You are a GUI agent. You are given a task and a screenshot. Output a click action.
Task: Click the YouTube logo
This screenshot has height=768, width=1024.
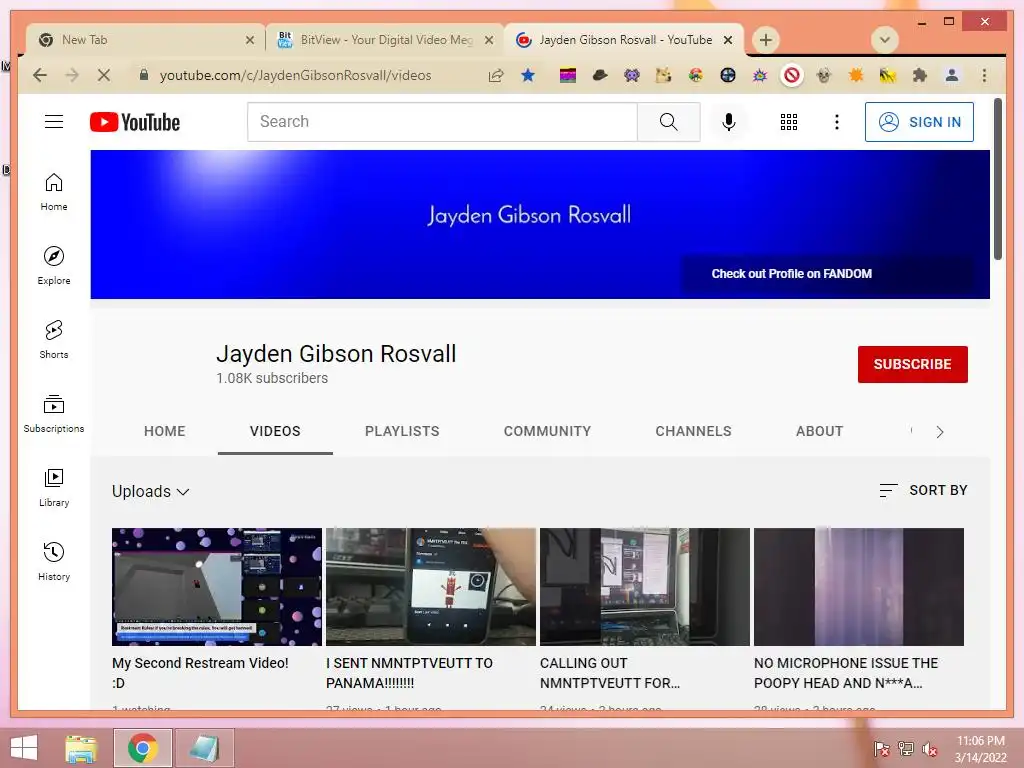point(135,122)
